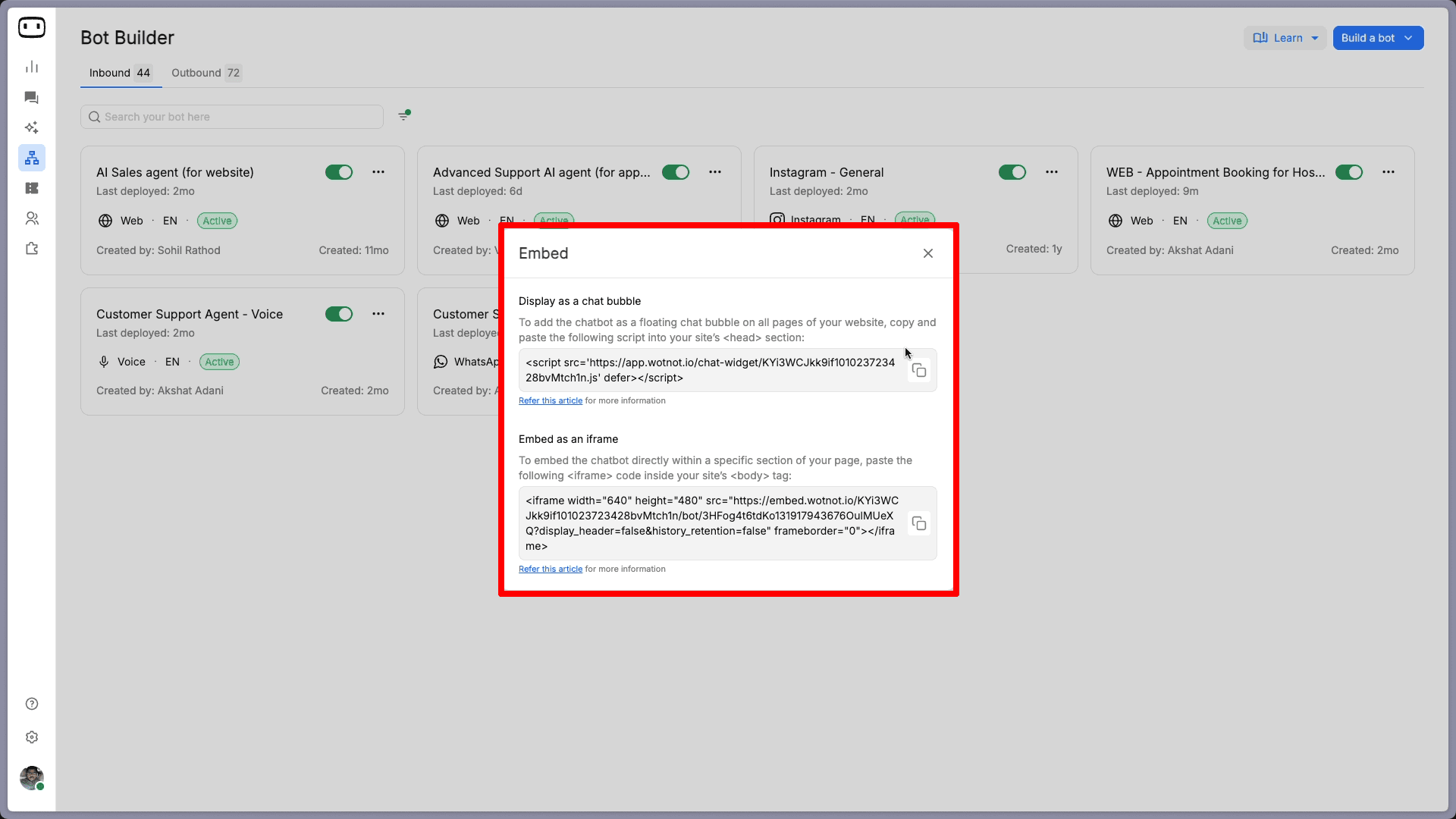Image resolution: width=1456 pixels, height=819 pixels.
Task: Expand the Learn dropdown
Action: click(x=1285, y=38)
